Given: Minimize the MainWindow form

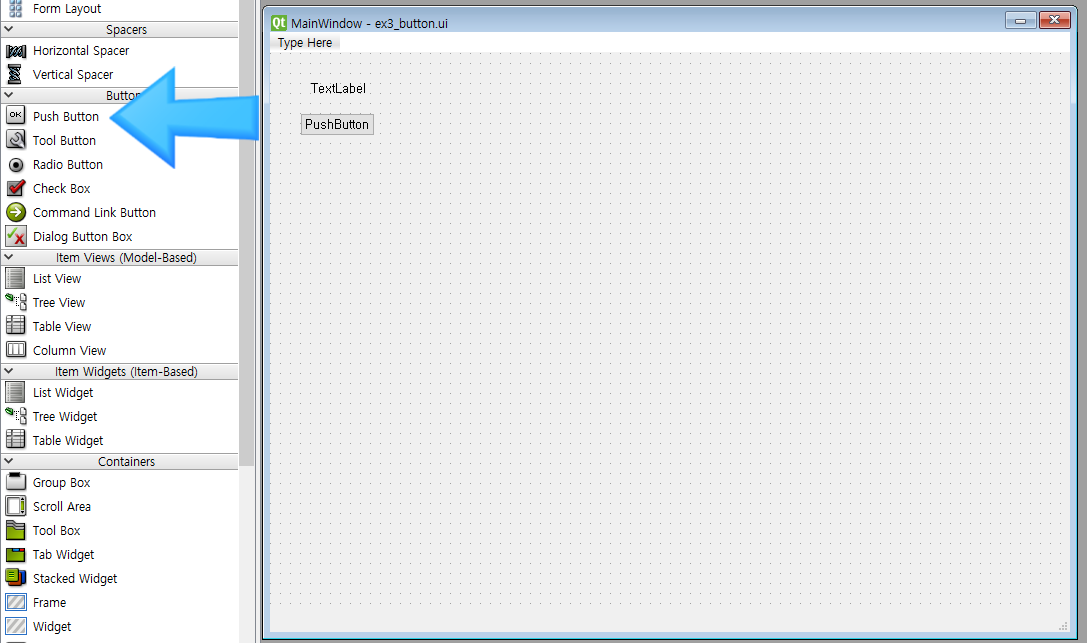Looking at the screenshot, I should 1020,20.
